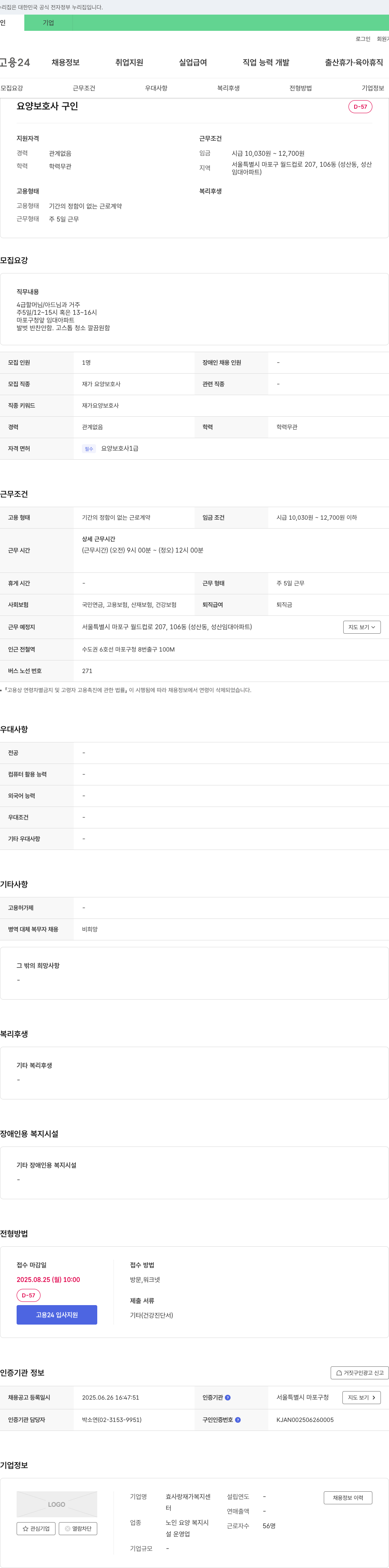Jump to the 전형방법 section tab

pyautogui.click(x=301, y=88)
